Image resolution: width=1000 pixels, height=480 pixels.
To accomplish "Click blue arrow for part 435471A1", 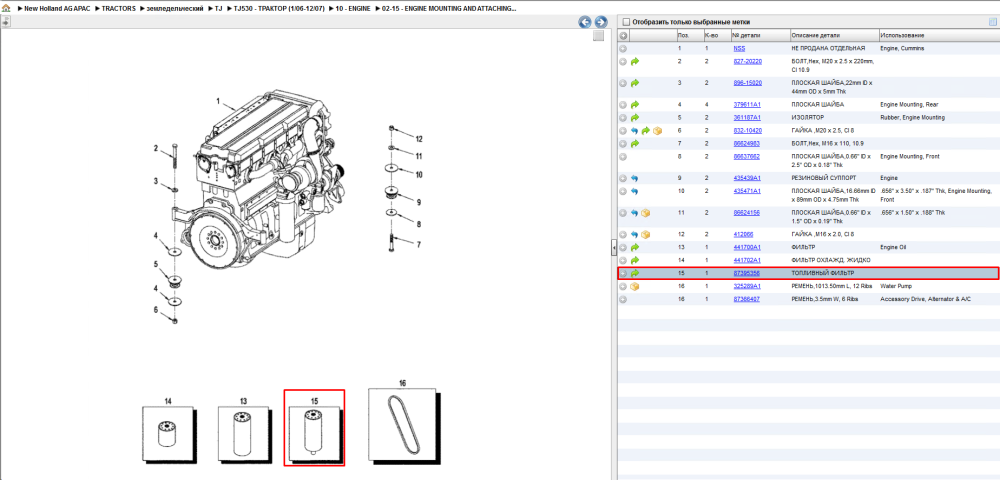I will tap(635, 191).
